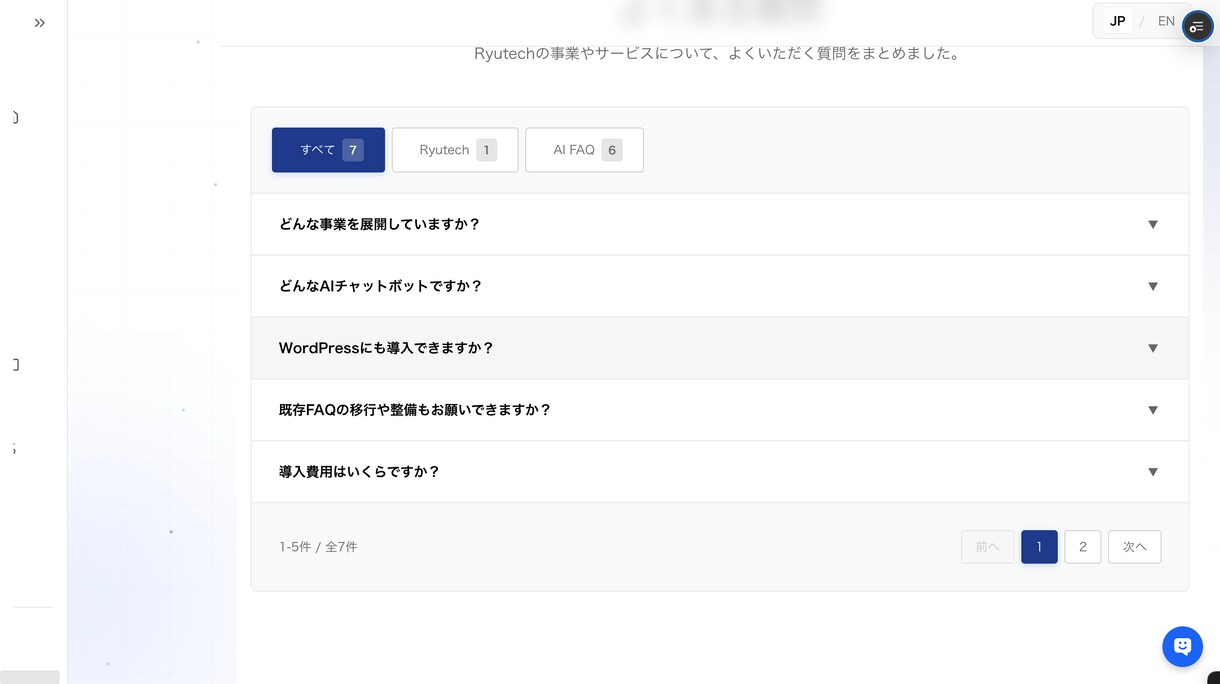This screenshot has height=684, width=1220.
Task: Open question 既存FAQの移行や整備もお願いできますか？
Action: pyautogui.click(x=720, y=410)
